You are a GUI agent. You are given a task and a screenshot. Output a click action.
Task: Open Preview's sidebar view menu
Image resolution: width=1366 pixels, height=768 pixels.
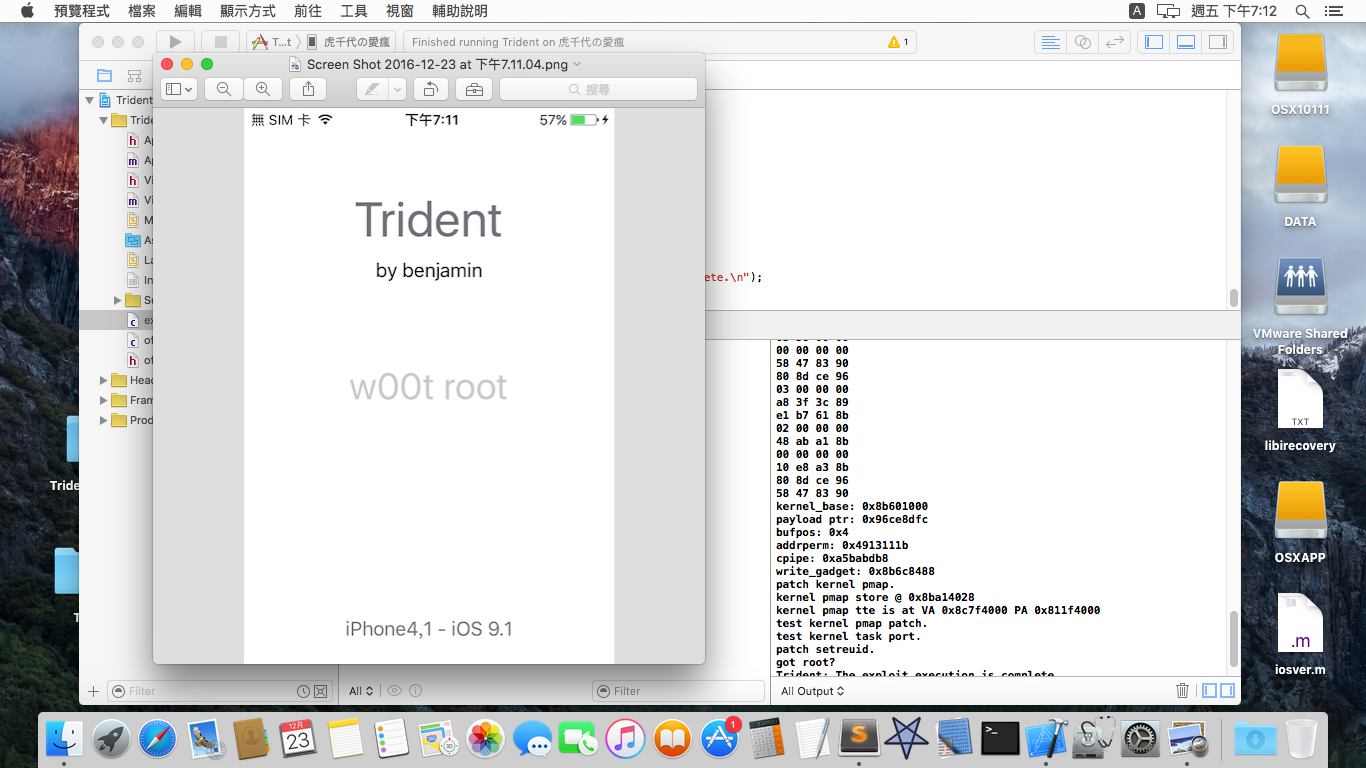click(x=179, y=89)
